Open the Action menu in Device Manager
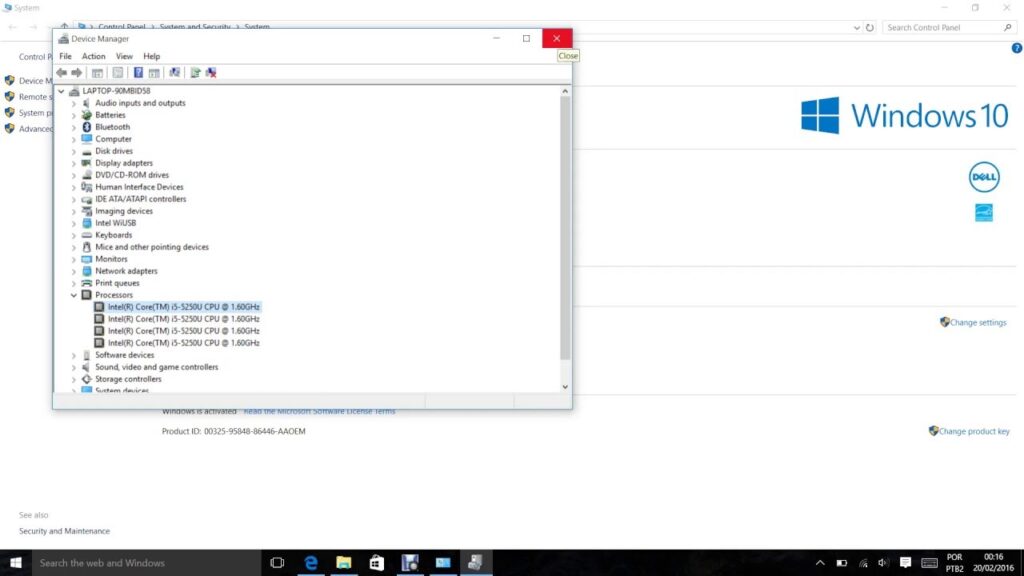Image resolution: width=1024 pixels, height=576 pixels. point(93,56)
